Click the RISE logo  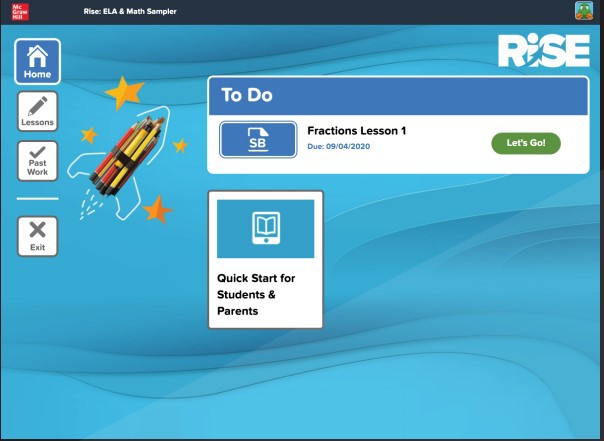point(543,51)
